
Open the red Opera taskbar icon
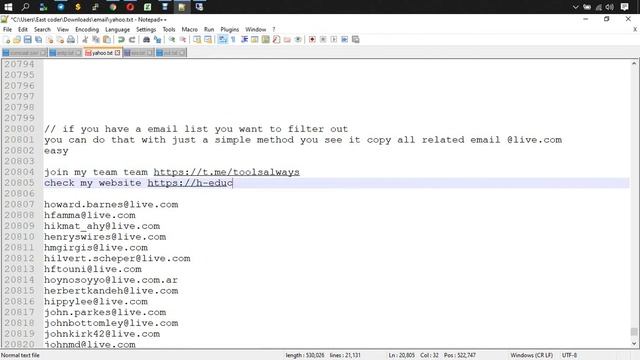[x=130, y=7]
